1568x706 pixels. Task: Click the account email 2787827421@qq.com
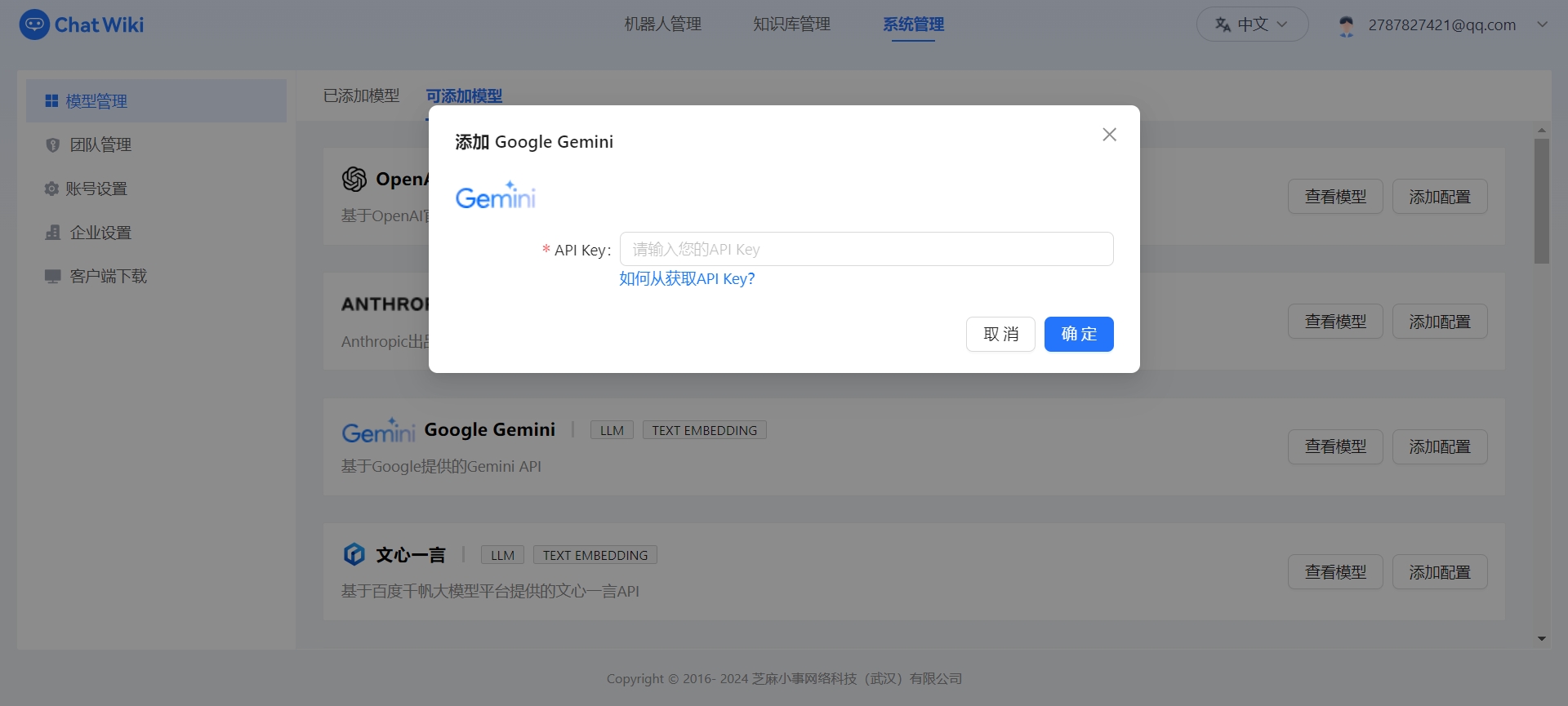[1442, 24]
